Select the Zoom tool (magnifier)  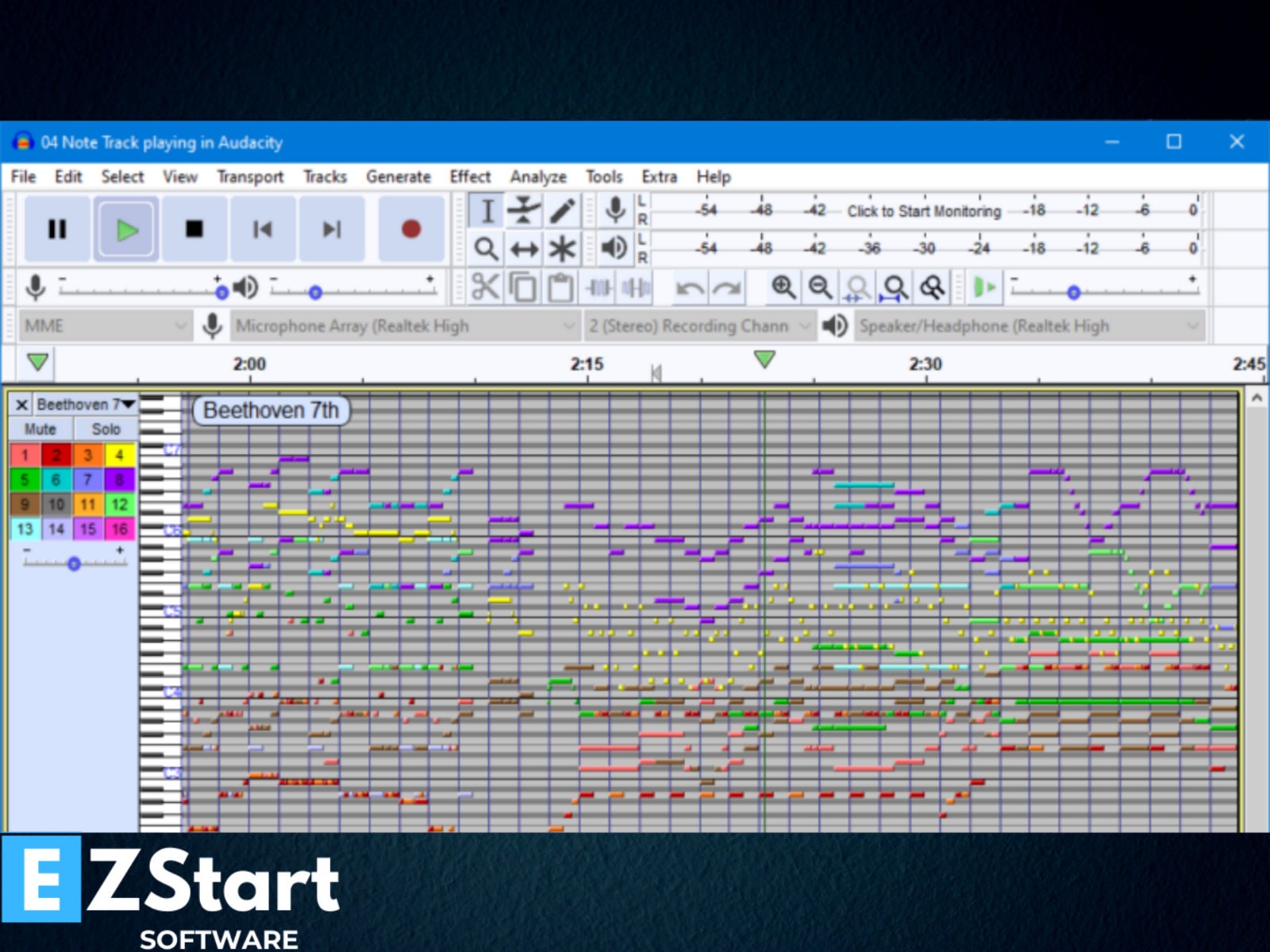click(485, 249)
